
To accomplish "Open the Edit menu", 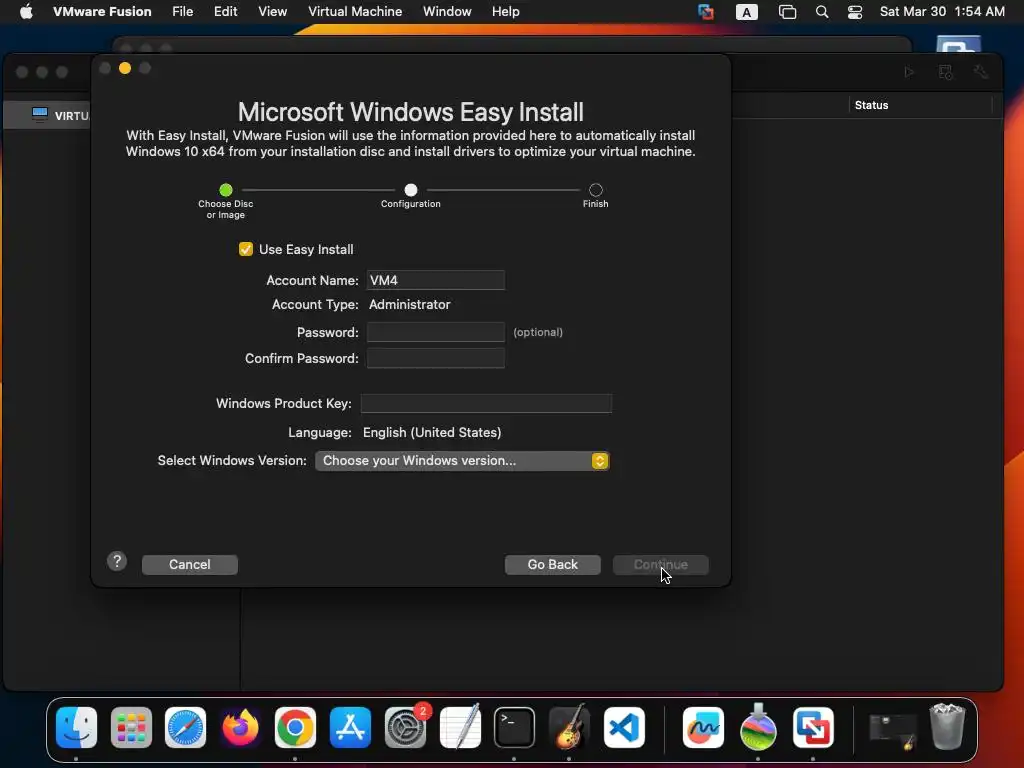I will click(x=225, y=12).
